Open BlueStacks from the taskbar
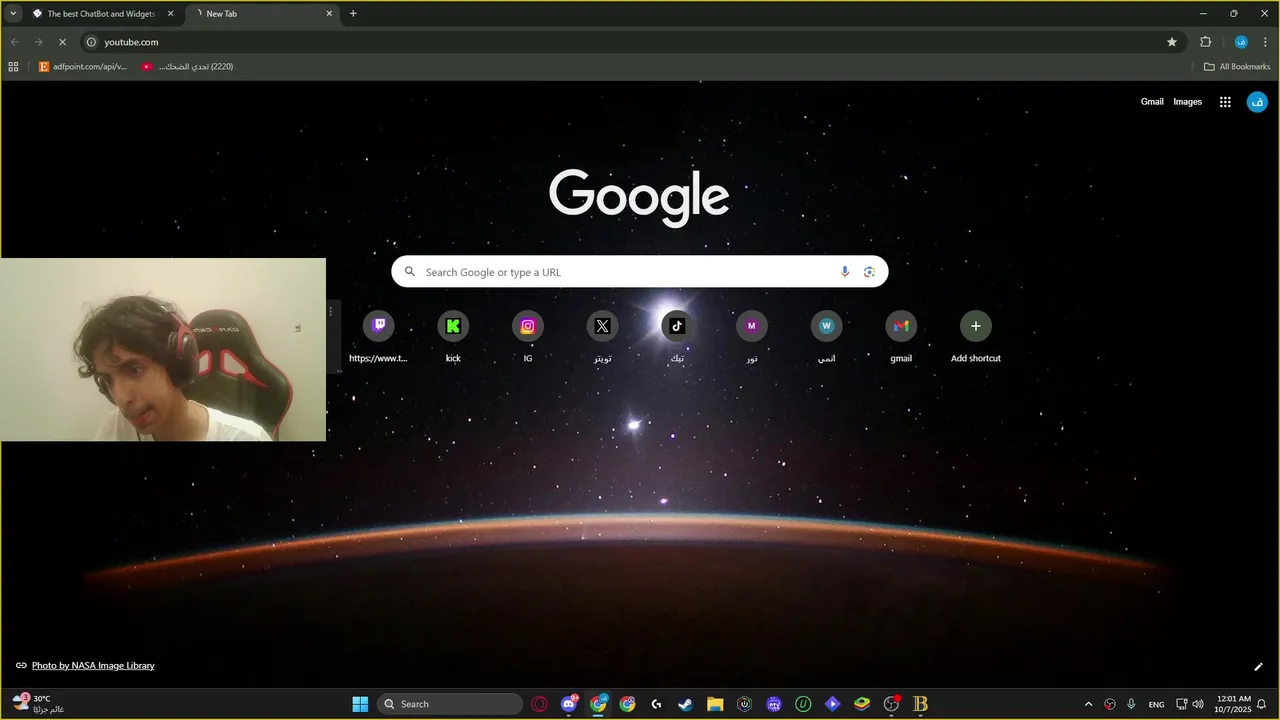The width and height of the screenshot is (1280, 720). tap(861, 704)
